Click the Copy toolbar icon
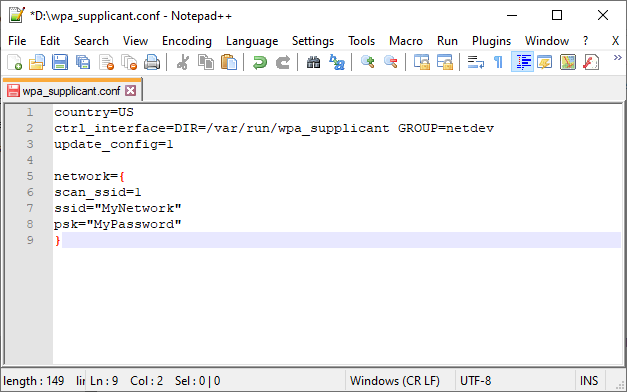 [x=206, y=62]
